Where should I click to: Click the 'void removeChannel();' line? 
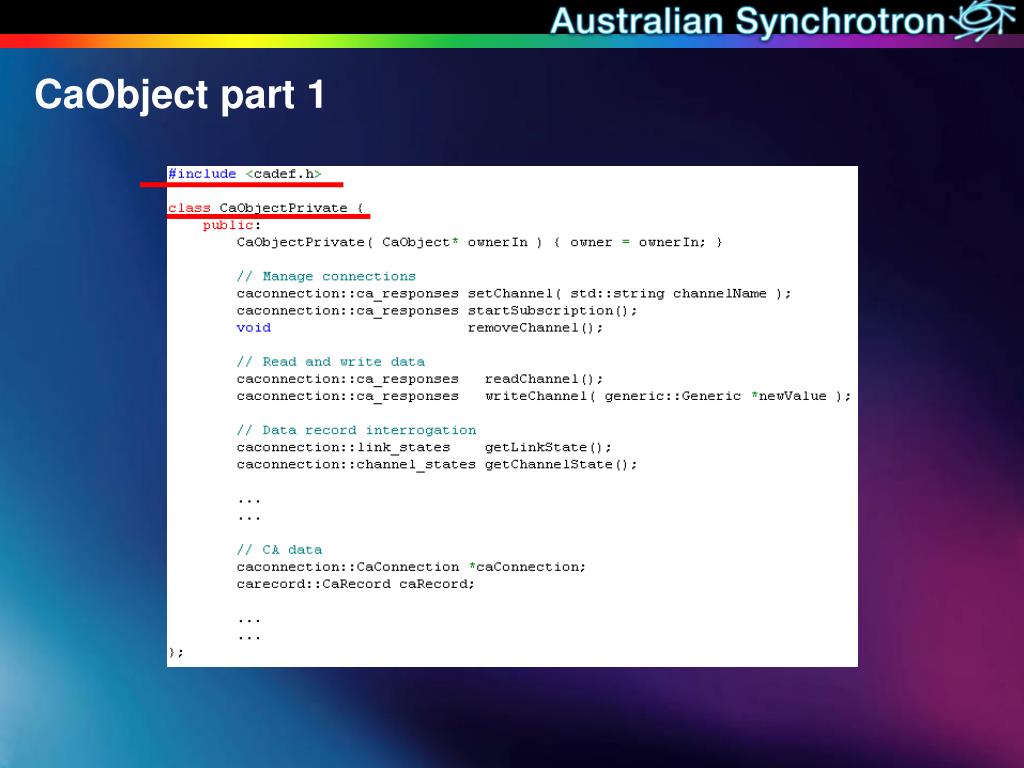(420, 328)
